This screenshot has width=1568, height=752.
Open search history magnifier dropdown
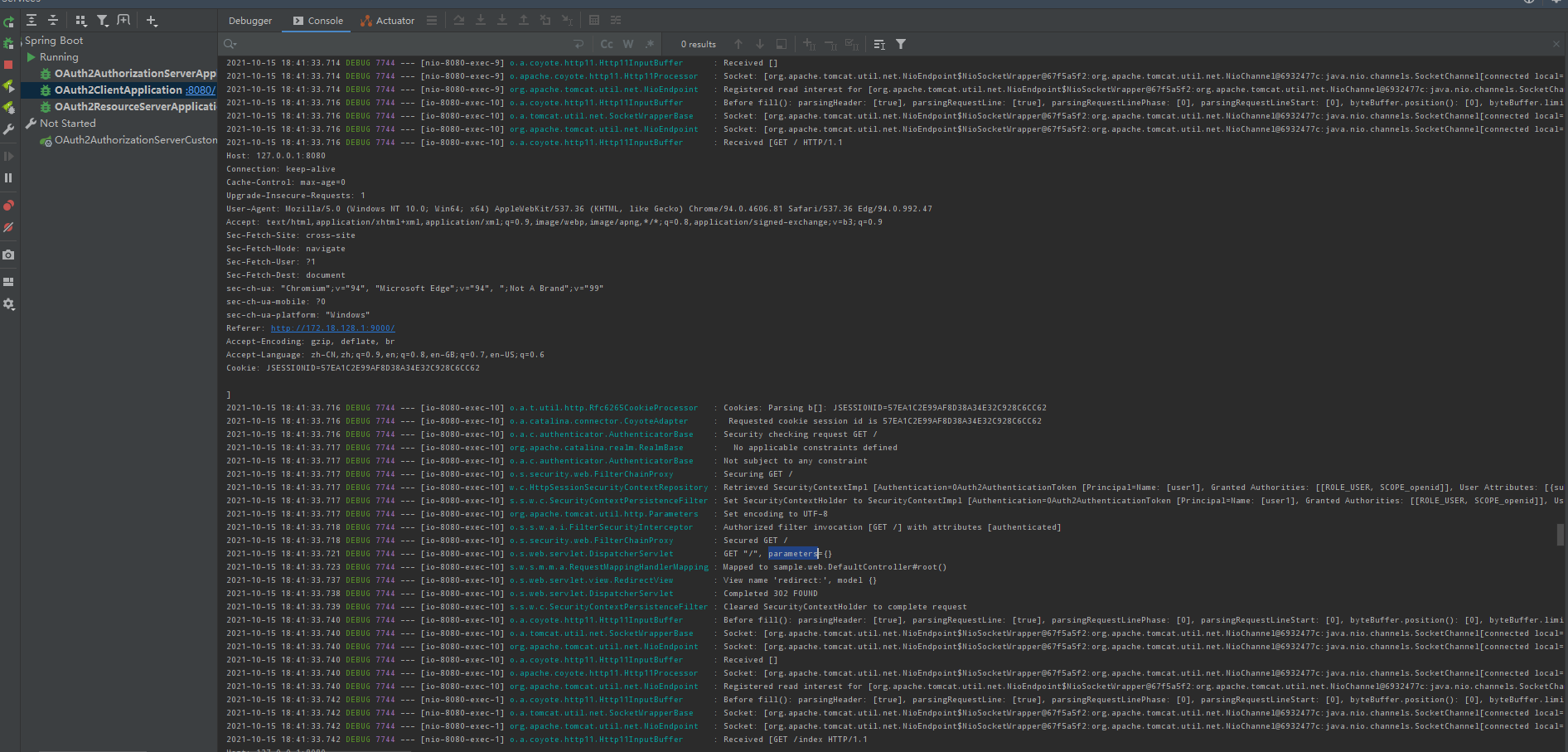pos(230,44)
